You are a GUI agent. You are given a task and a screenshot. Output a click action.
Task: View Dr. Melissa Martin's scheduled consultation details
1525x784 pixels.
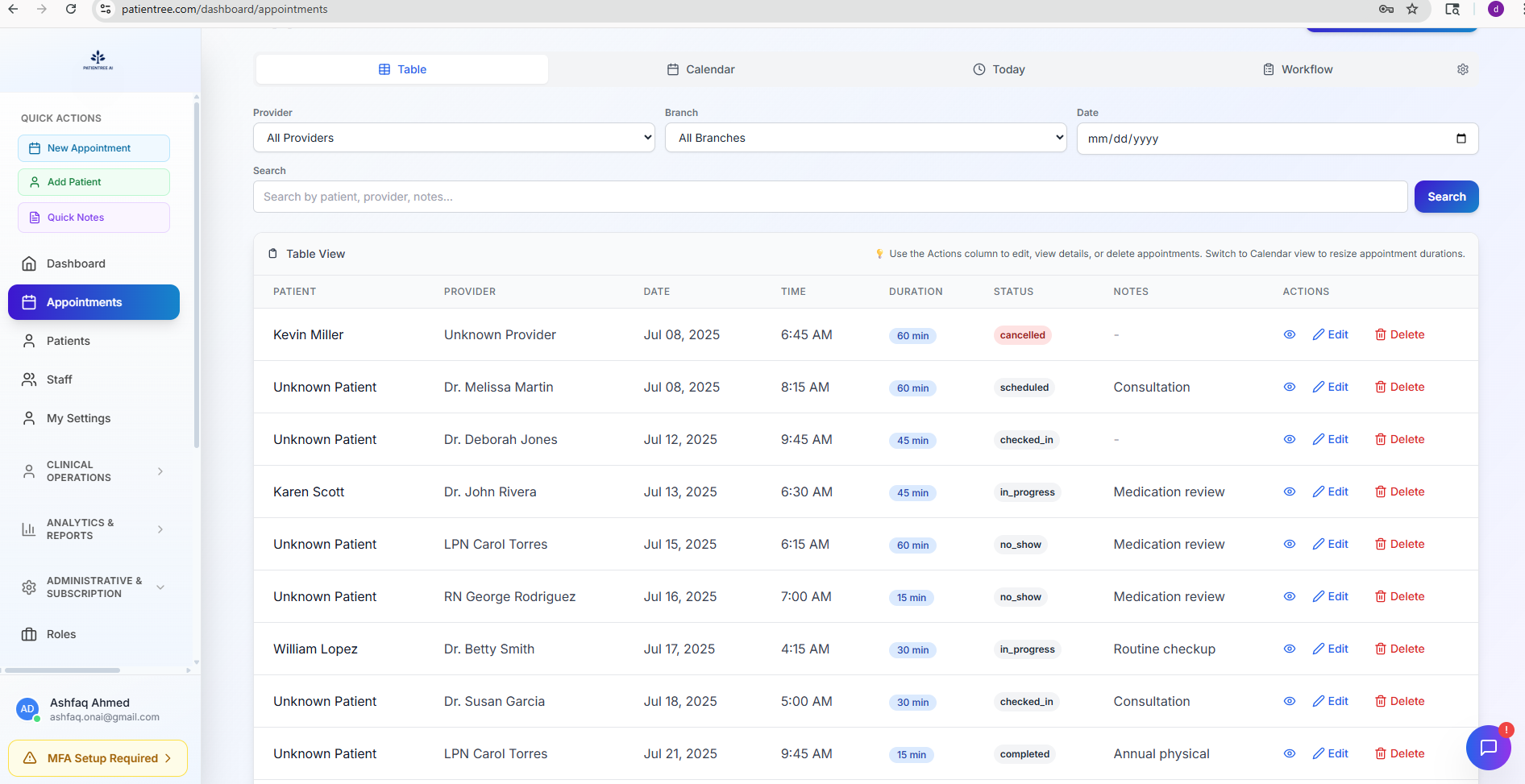(x=1289, y=387)
